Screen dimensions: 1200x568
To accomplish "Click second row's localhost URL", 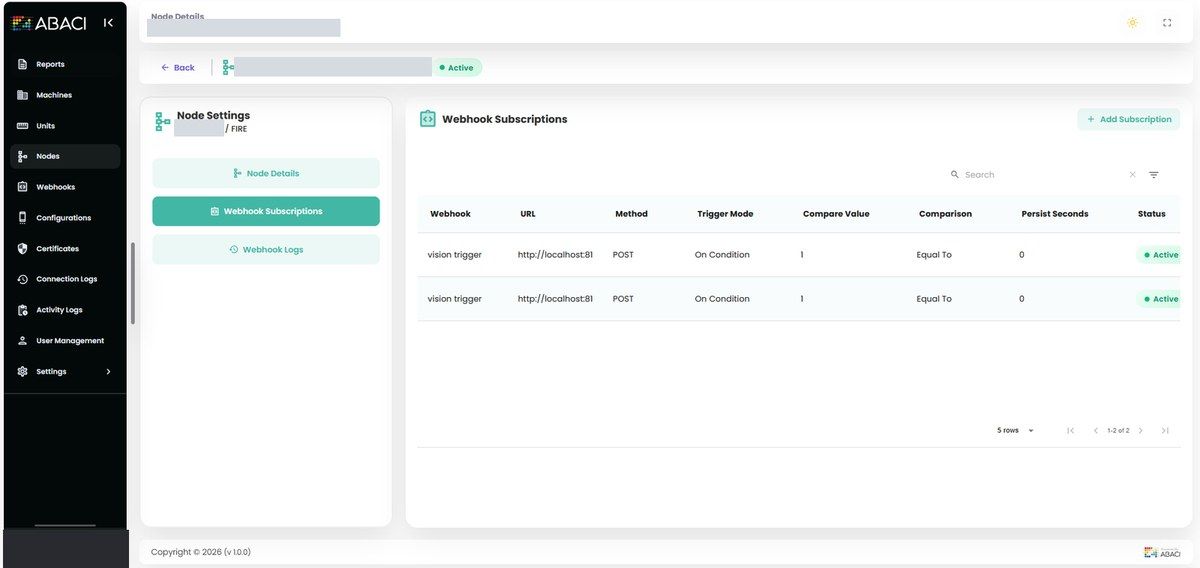I will pyautogui.click(x=555, y=299).
